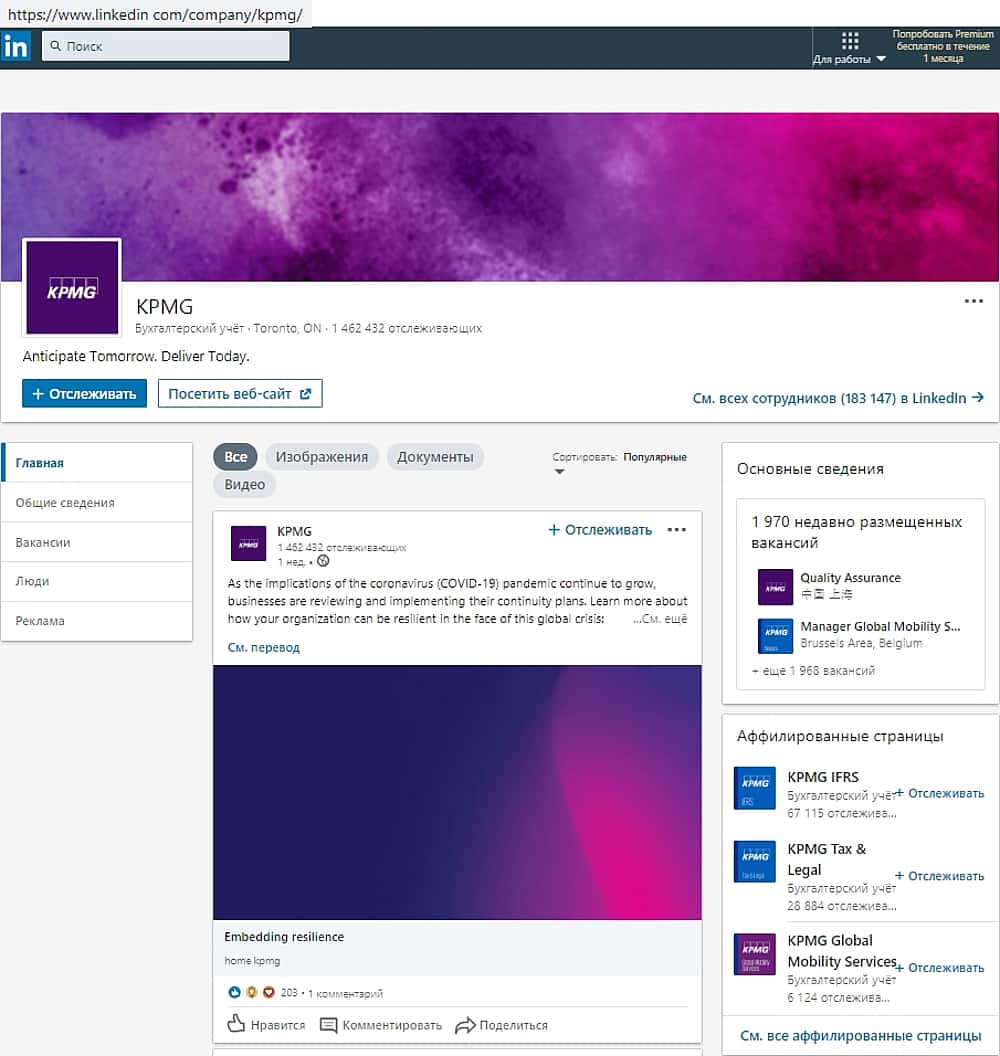This screenshot has width=1000, height=1056.
Task: Click the globe visibility icon on post
Action: (x=323, y=561)
